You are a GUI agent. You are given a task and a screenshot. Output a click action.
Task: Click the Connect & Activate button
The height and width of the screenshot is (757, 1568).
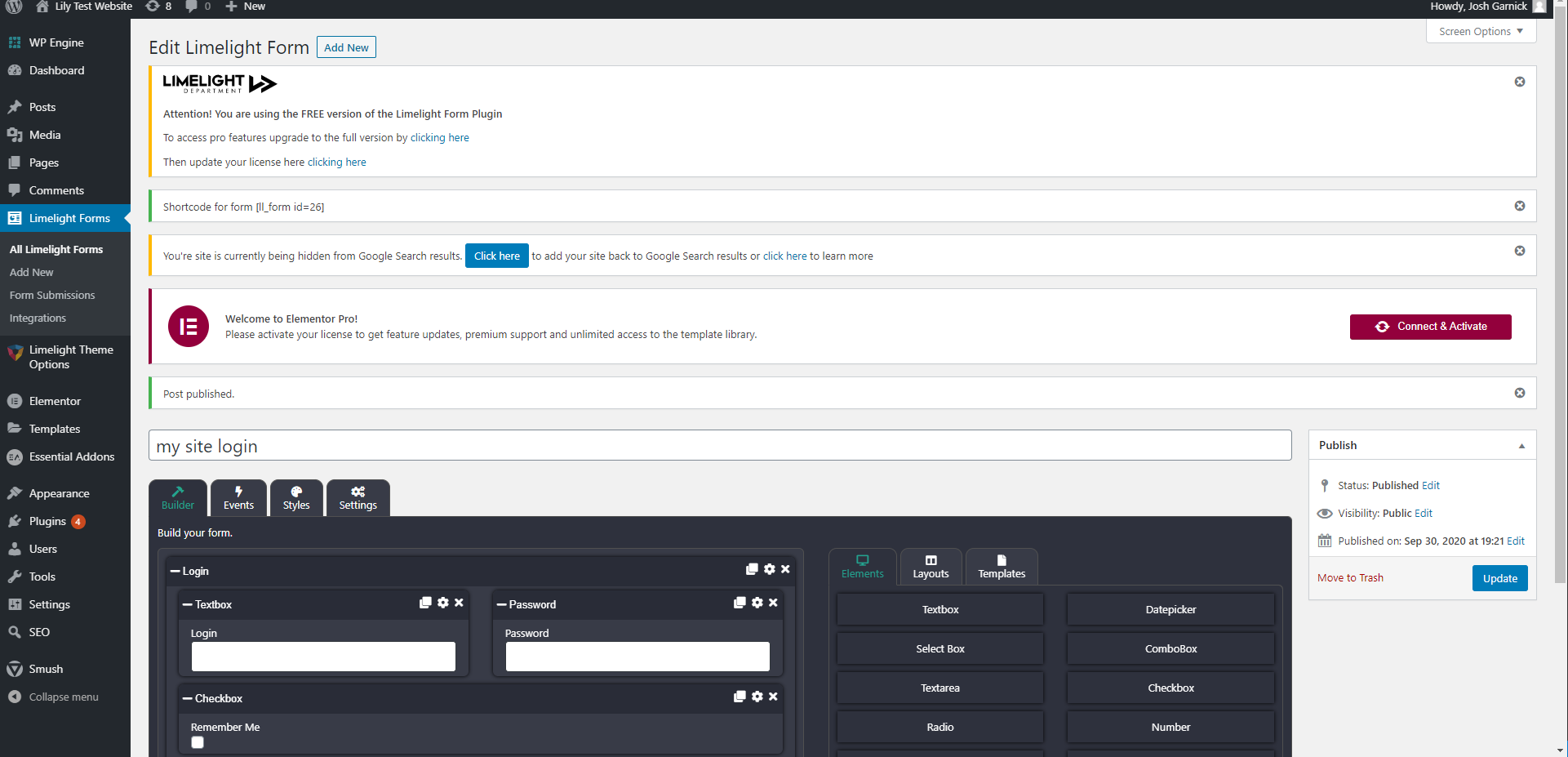(1430, 327)
